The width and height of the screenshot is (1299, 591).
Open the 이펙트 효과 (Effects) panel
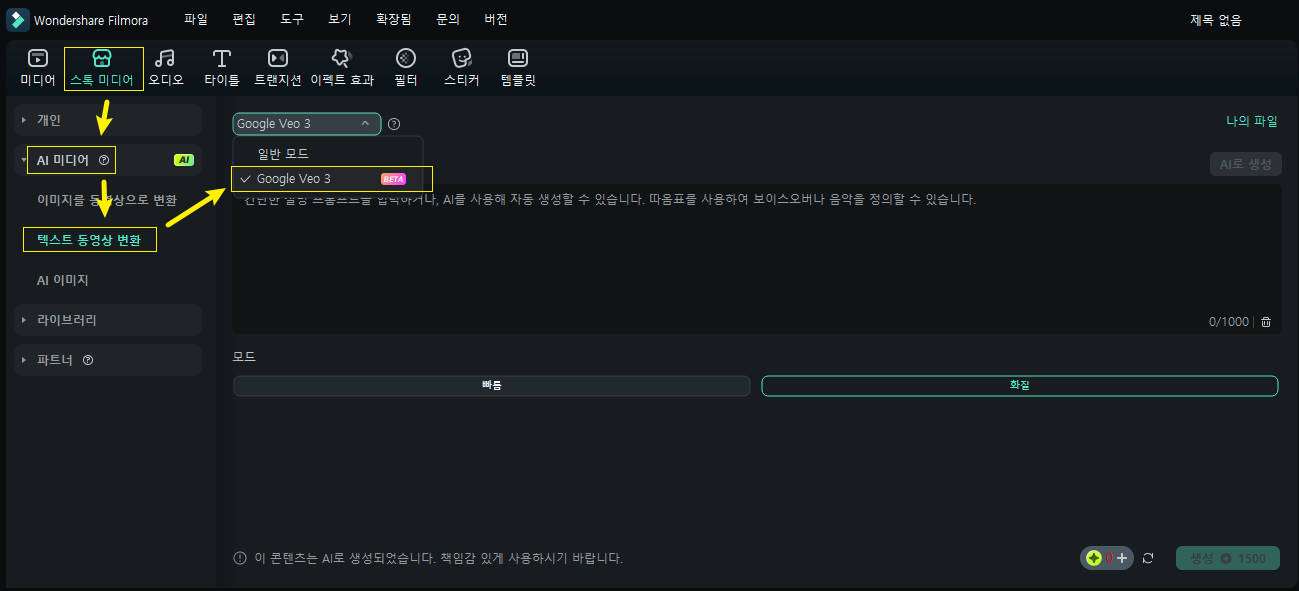point(341,59)
